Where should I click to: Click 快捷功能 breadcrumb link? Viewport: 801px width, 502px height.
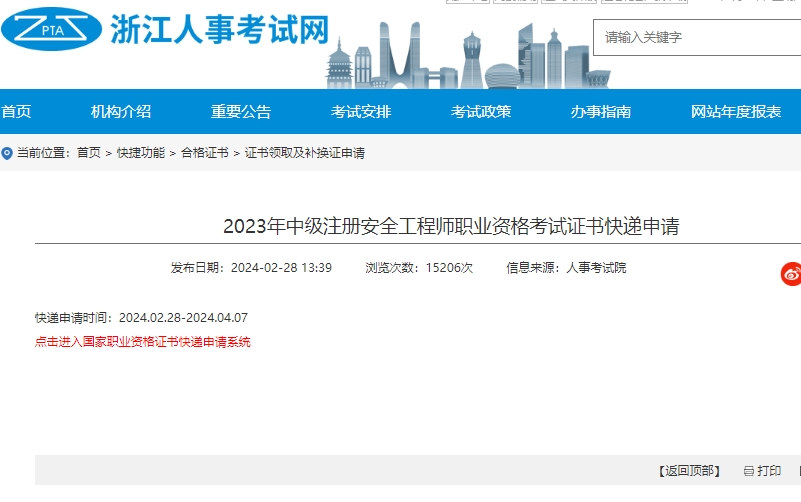tap(141, 153)
